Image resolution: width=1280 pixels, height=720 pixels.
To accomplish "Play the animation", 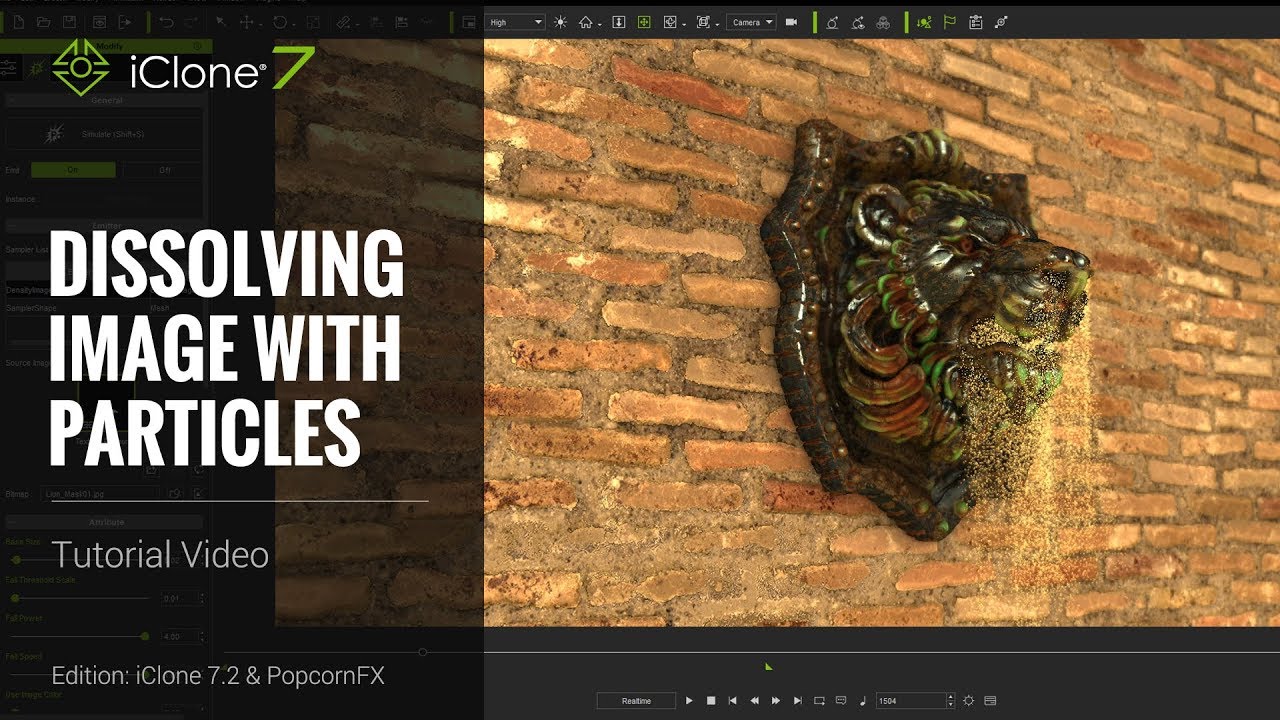I will pyautogui.click(x=689, y=701).
